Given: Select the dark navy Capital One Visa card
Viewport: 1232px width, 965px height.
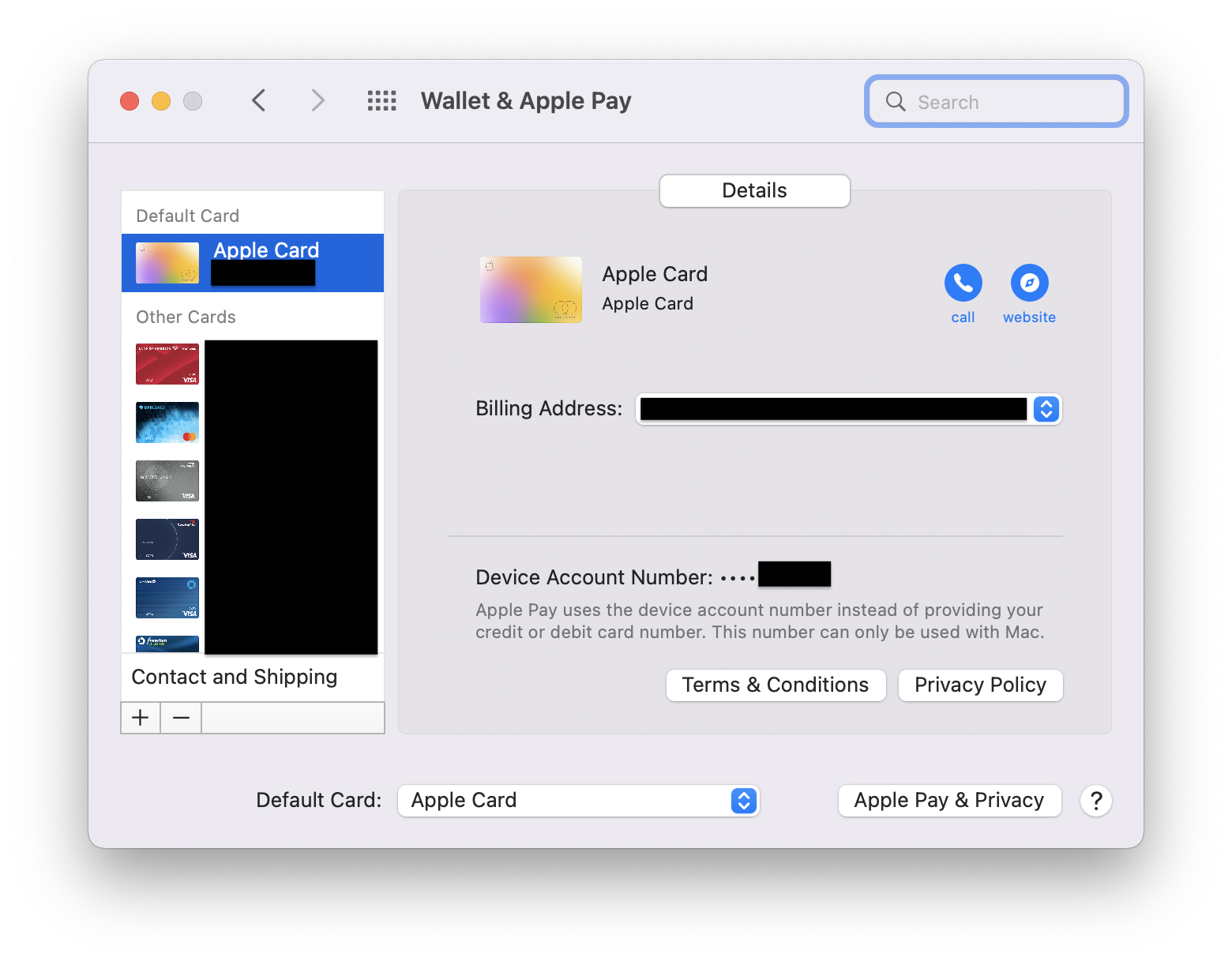Looking at the screenshot, I should pos(167,539).
